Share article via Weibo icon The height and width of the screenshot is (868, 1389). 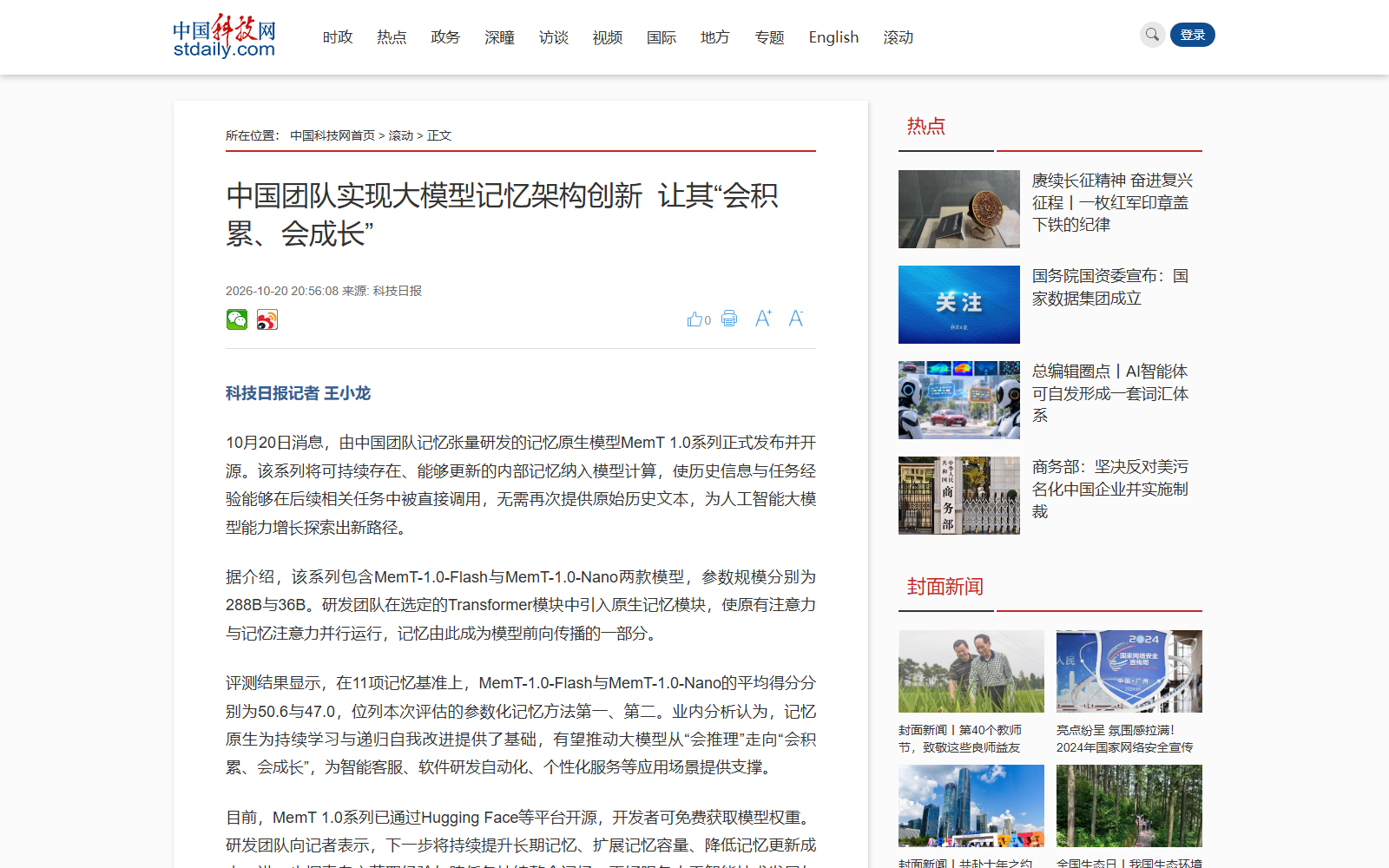point(267,319)
